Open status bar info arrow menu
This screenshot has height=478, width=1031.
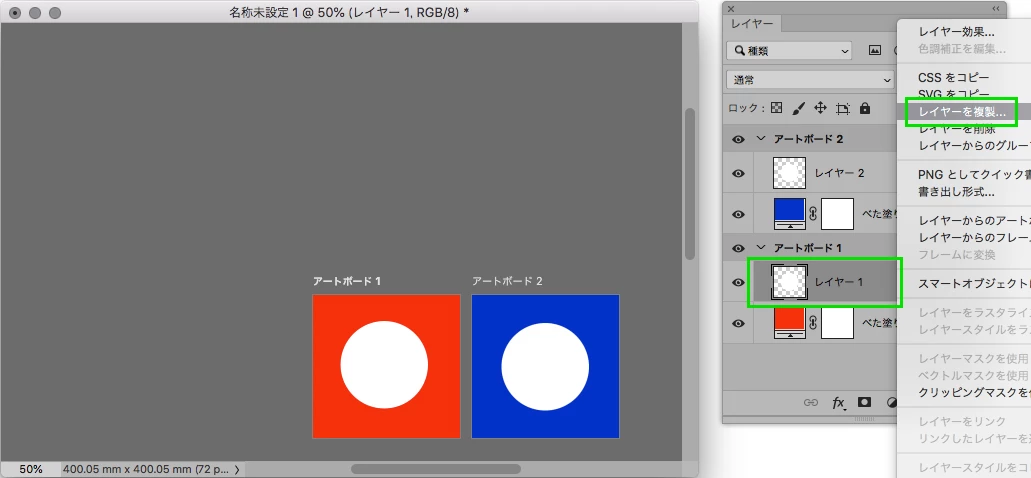pos(237,469)
